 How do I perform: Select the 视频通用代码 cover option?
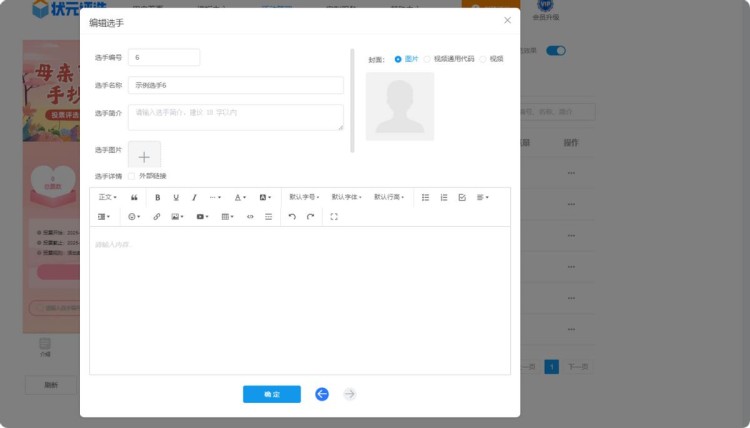coord(427,59)
